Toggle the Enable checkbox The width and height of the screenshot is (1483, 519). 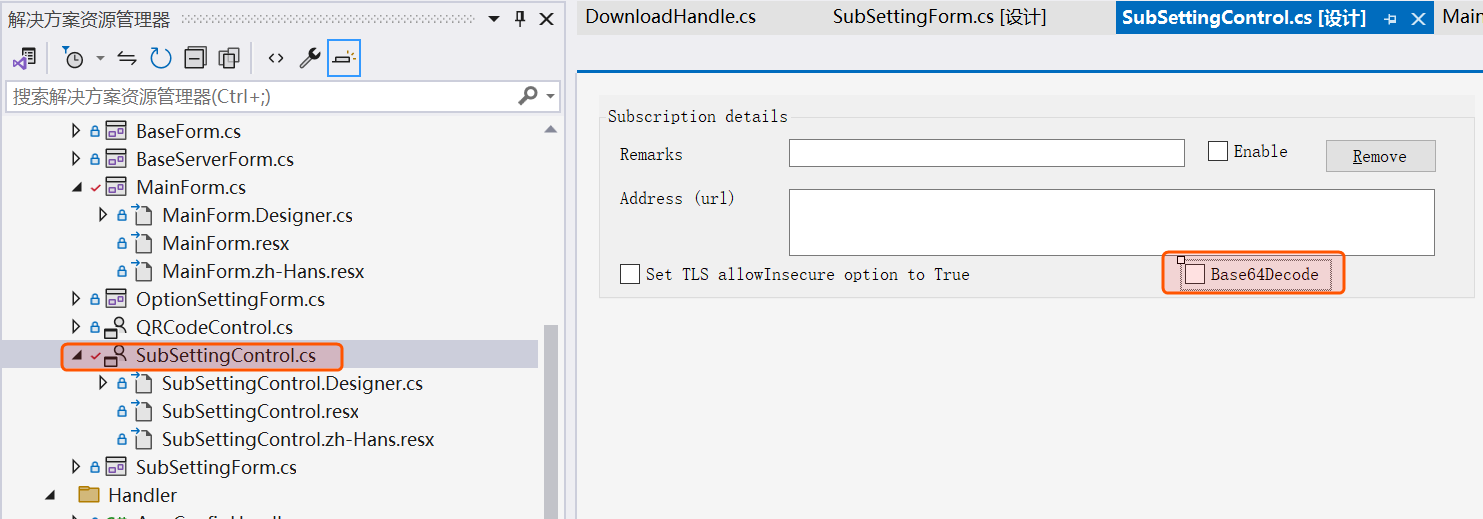1217,152
